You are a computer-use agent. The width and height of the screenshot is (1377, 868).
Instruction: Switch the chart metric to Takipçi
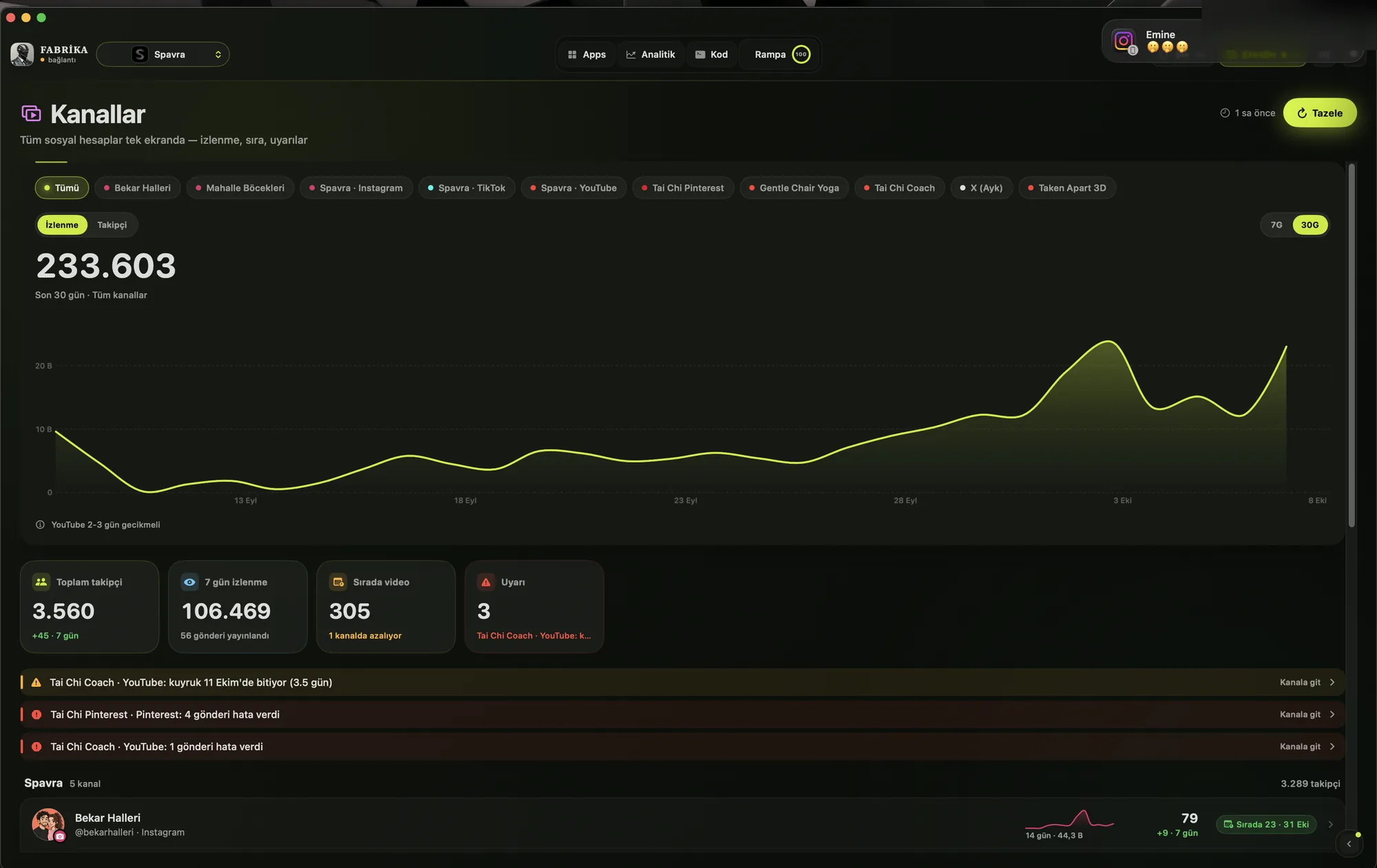(112, 225)
